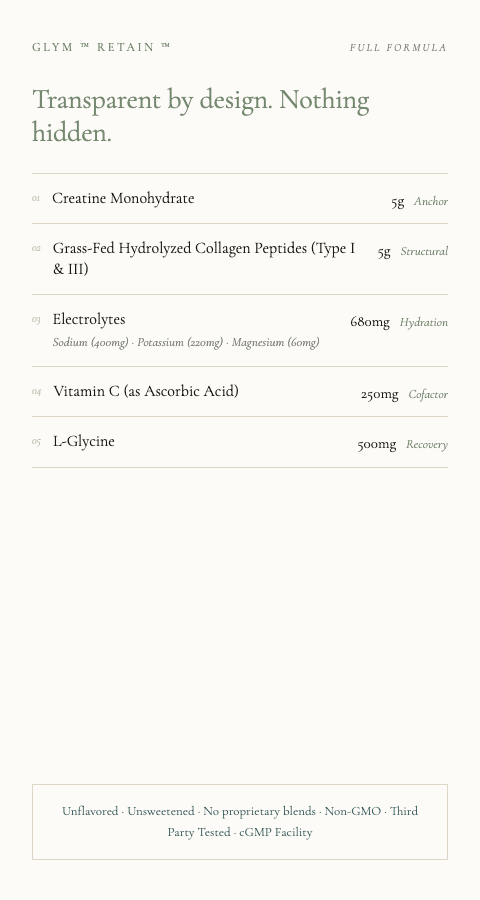
Task: Select the Electrolytes ingredient name
Action: click(x=89, y=319)
